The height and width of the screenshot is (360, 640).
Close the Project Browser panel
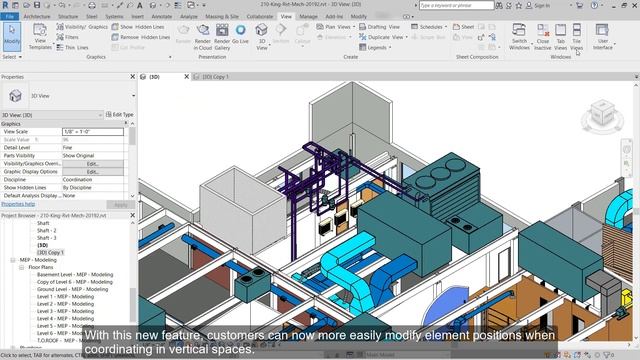[132, 215]
